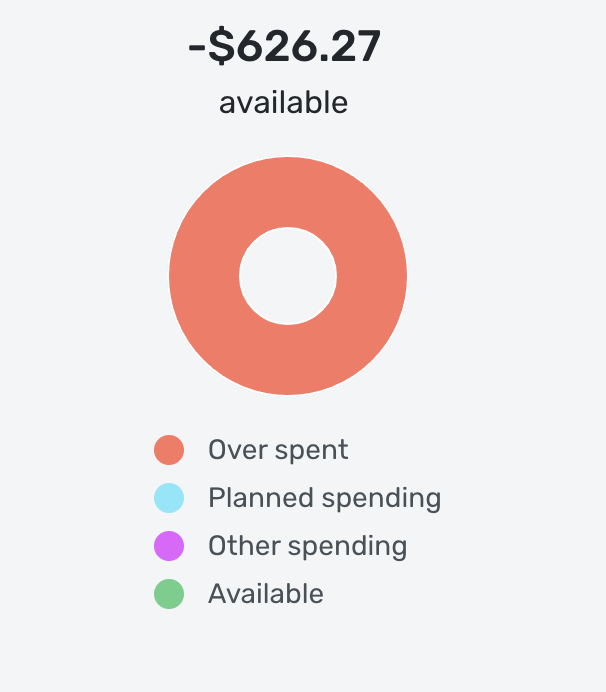The image size is (606, 692).
Task: Click the right side of the donut ring
Action: click(372, 276)
